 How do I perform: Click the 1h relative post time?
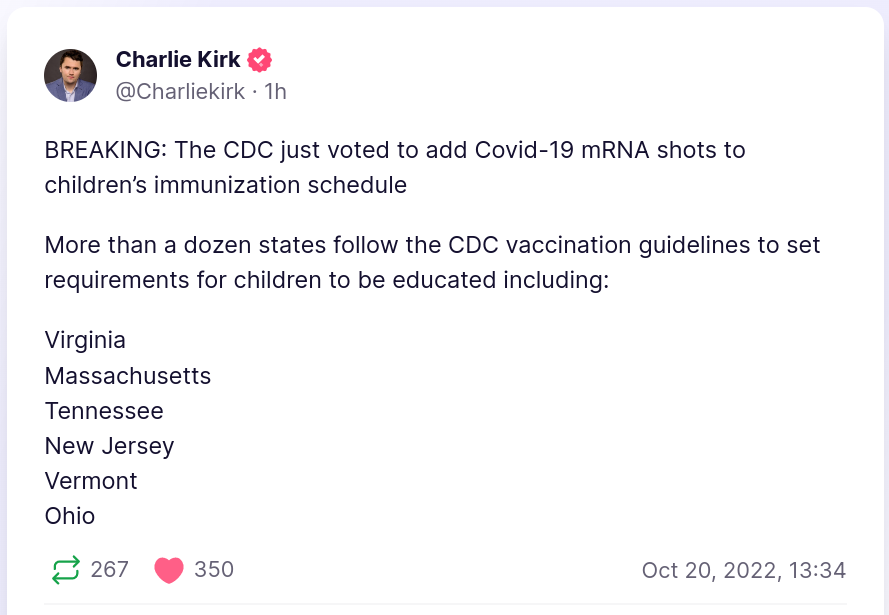(x=275, y=92)
